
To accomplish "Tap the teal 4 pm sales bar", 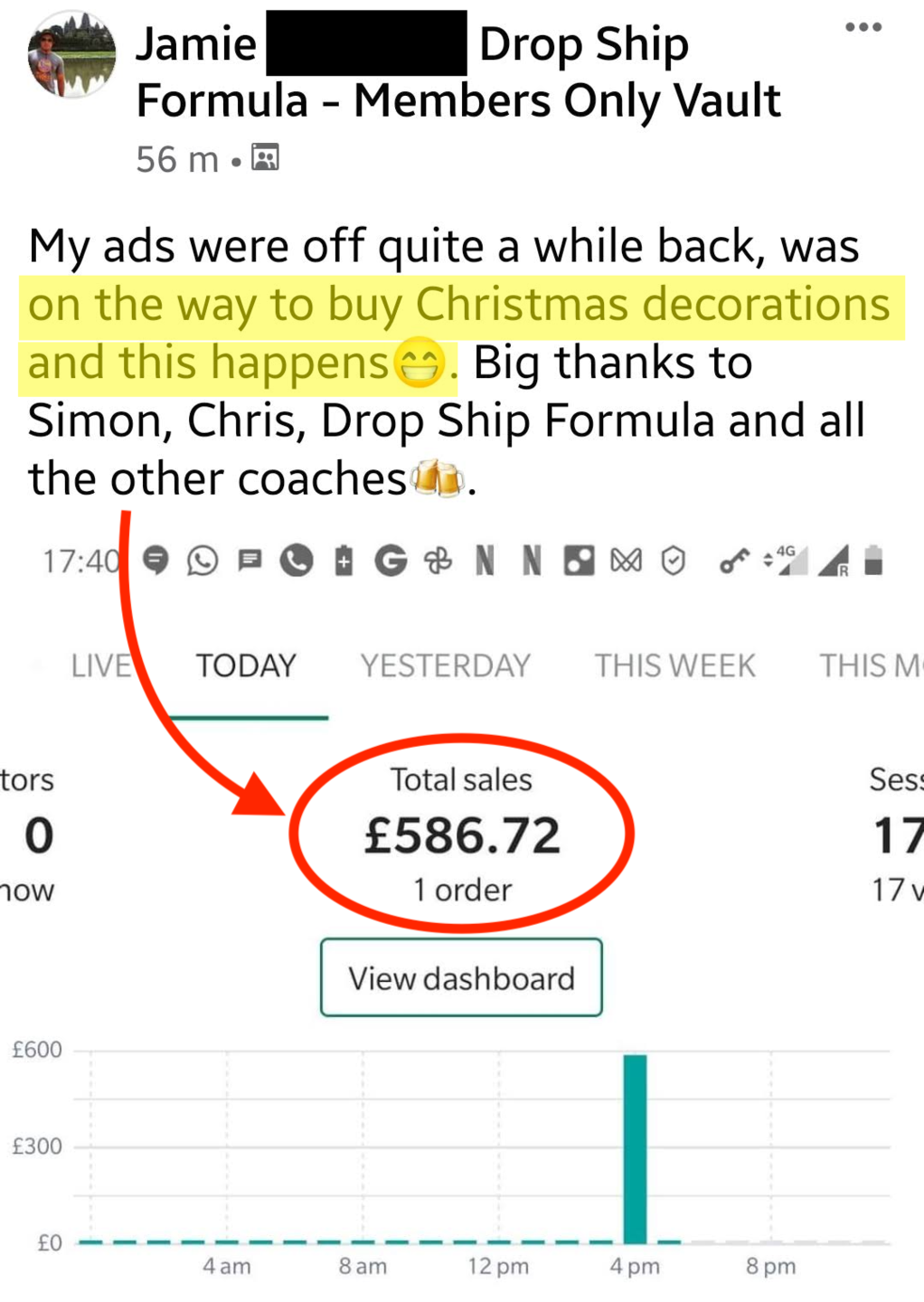I will click(635, 1148).
